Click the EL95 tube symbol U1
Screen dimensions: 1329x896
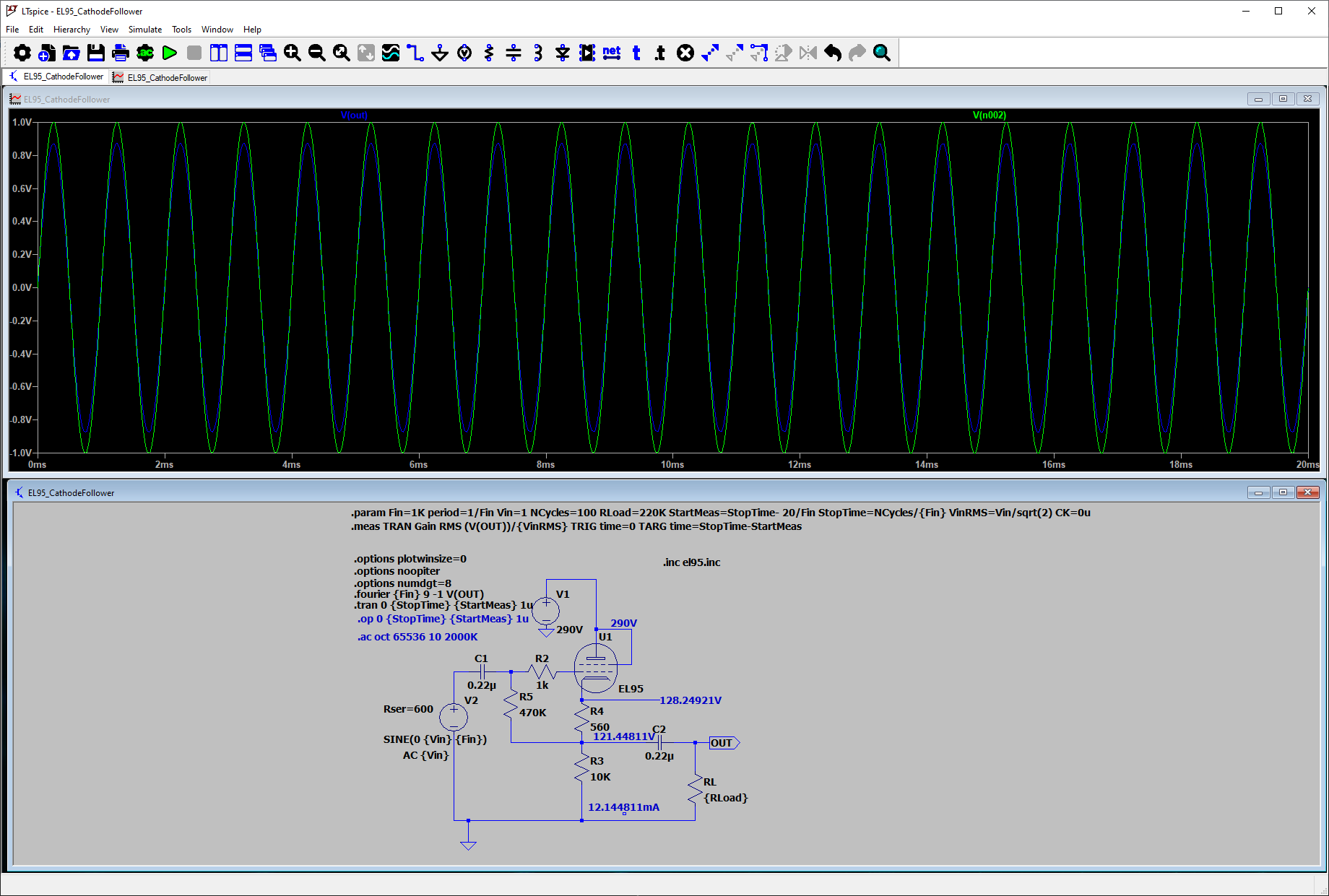click(x=596, y=669)
